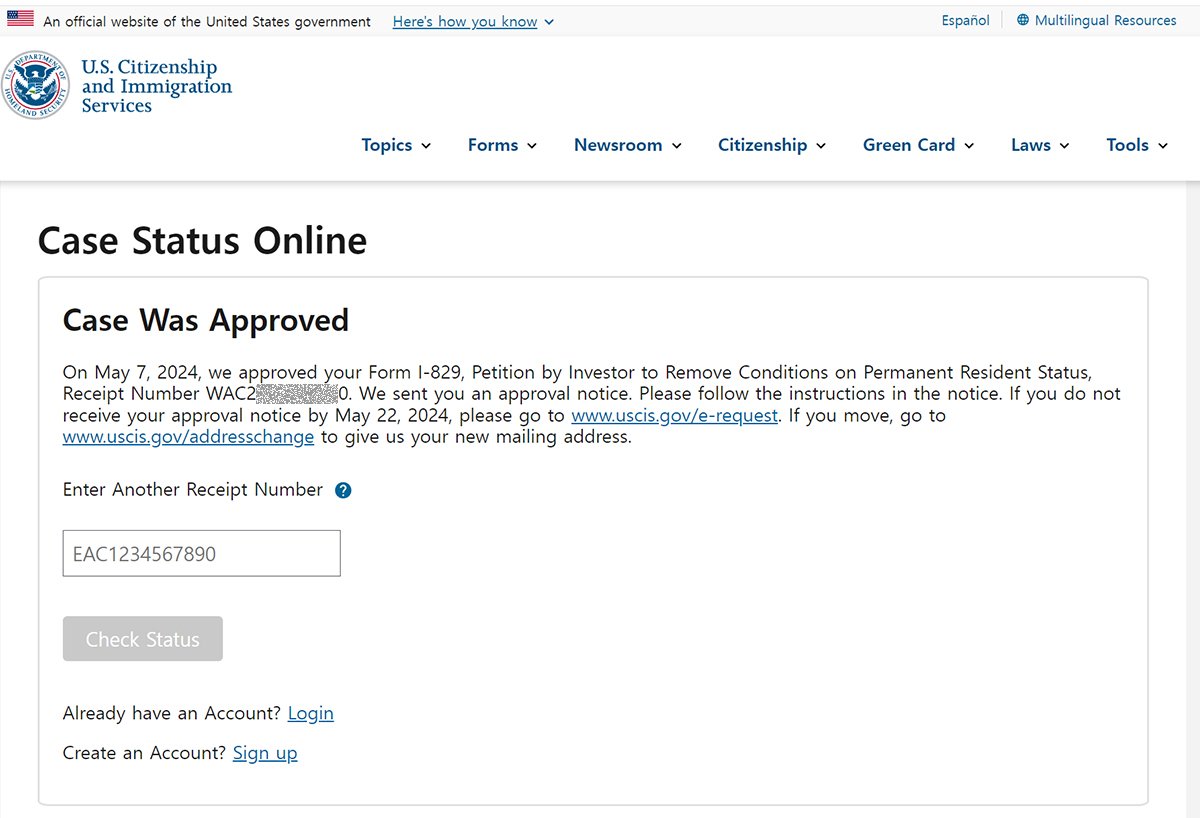This screenshot has height=818, width=1200.
Task: Expand "Here's how you know" banner
Action: point(473,21)
